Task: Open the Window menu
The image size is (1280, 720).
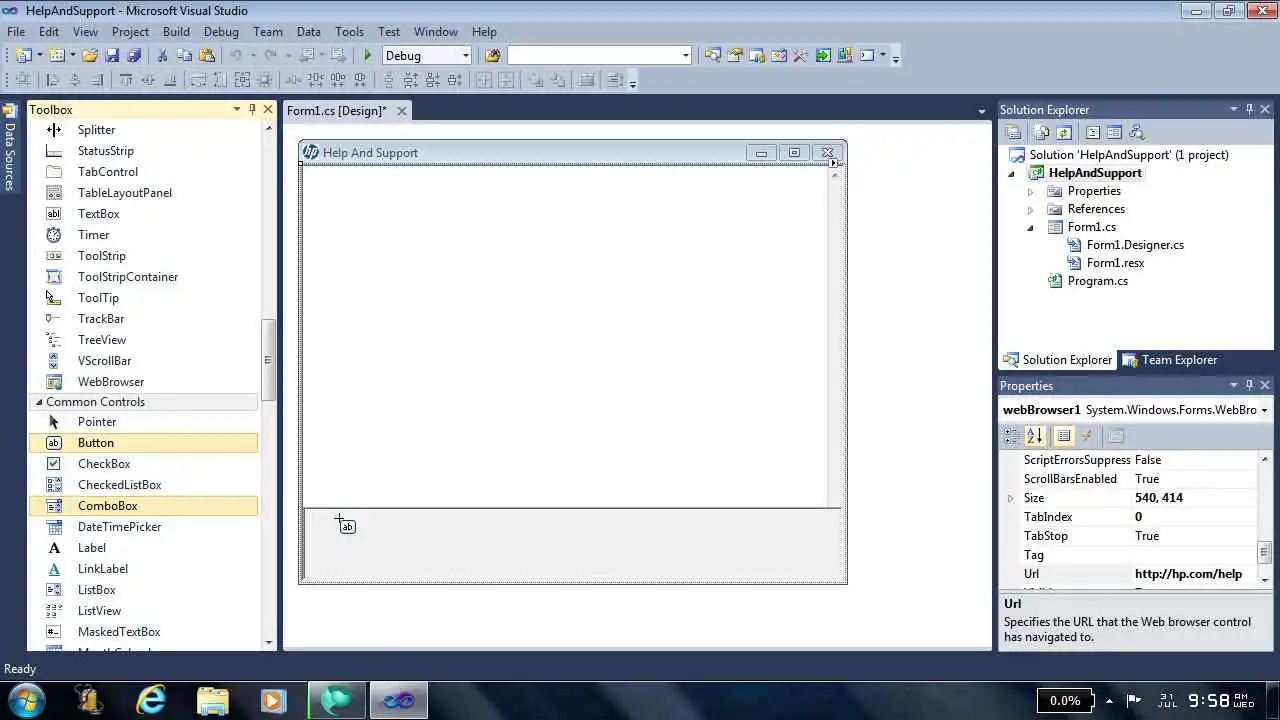Action: (x=435, y=32)
